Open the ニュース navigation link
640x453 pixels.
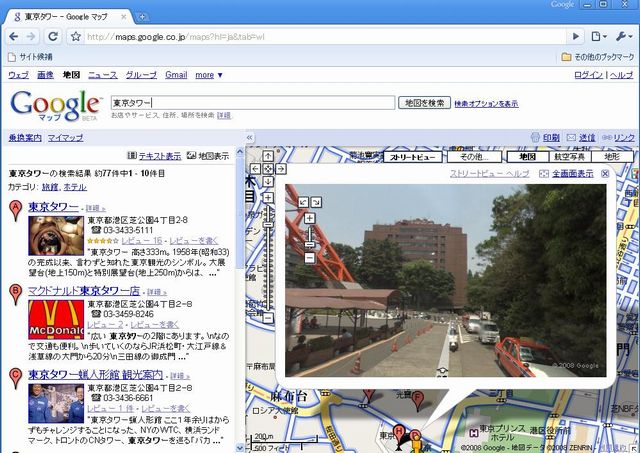[x=103, y=75]
